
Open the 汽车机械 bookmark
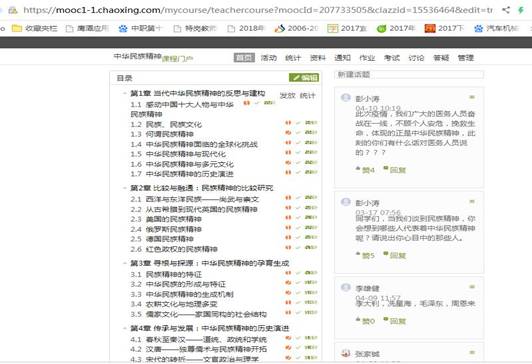coord(496,28)
